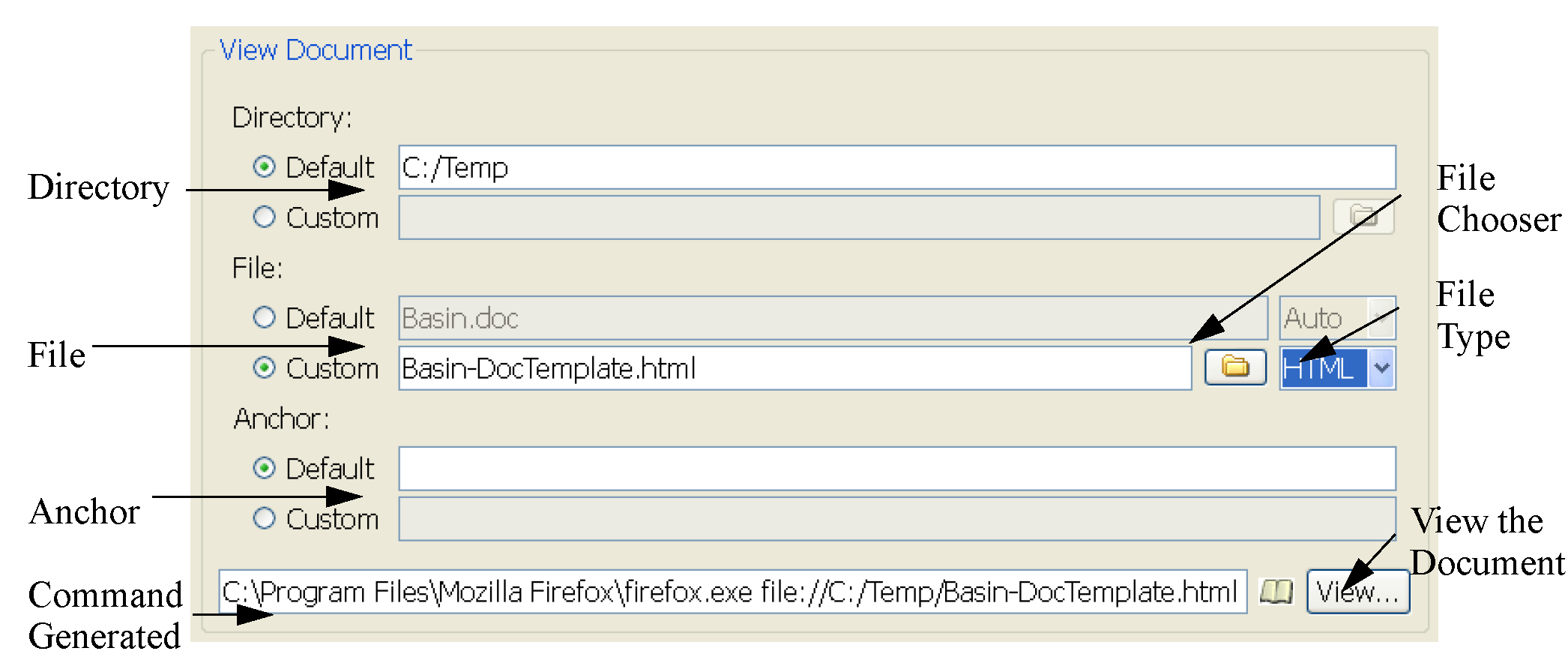Select the Default directory radio button
Viewport: 1568px width, 666px height.
click(264, 166)
